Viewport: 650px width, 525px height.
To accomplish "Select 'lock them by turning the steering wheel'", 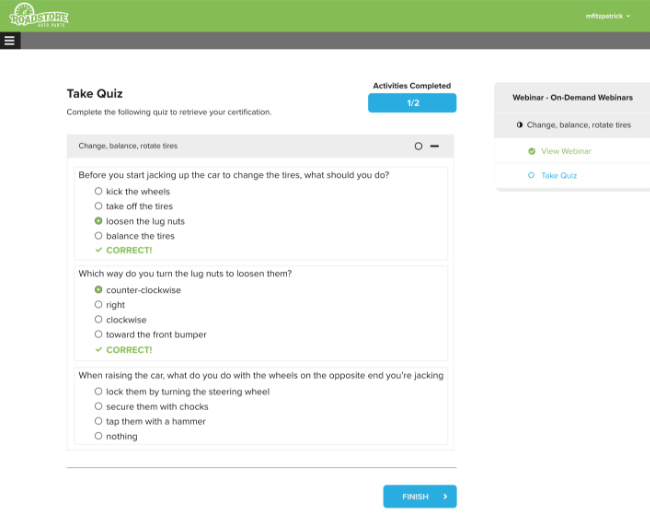I will 98,392.
